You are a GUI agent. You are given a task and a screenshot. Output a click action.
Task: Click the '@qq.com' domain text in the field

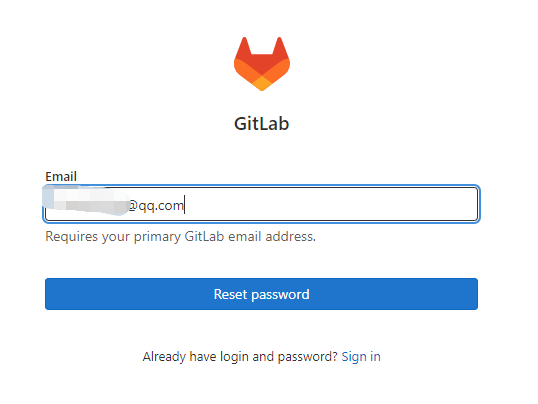156,206
